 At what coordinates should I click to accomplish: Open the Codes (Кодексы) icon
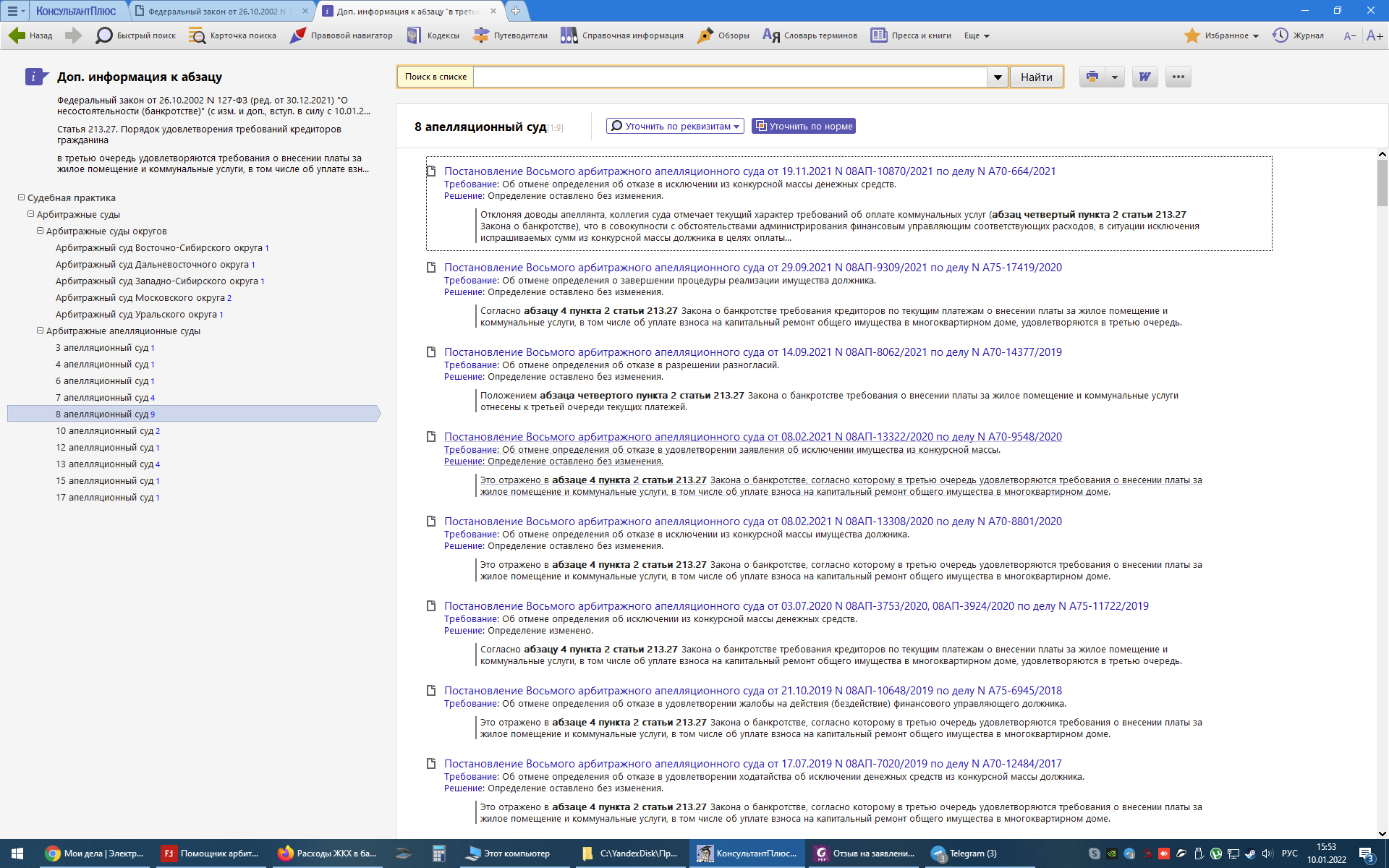coord(414,35)
